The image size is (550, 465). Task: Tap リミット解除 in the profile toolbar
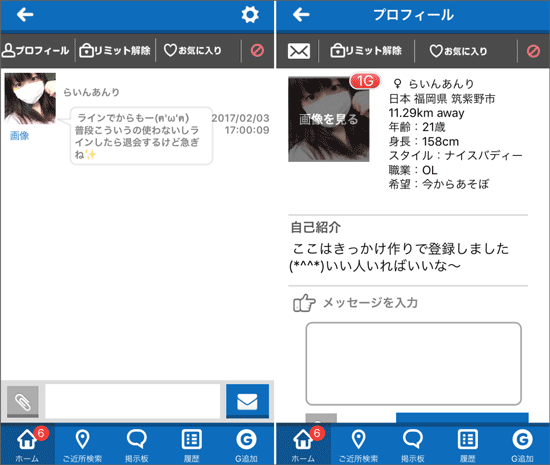[366, 51]
